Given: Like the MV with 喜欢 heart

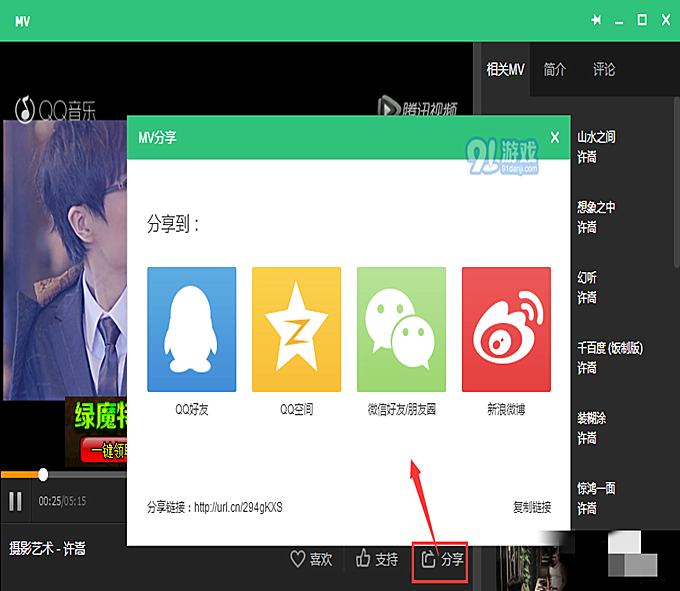Looking at the screenshot, I should pos(311,559).
